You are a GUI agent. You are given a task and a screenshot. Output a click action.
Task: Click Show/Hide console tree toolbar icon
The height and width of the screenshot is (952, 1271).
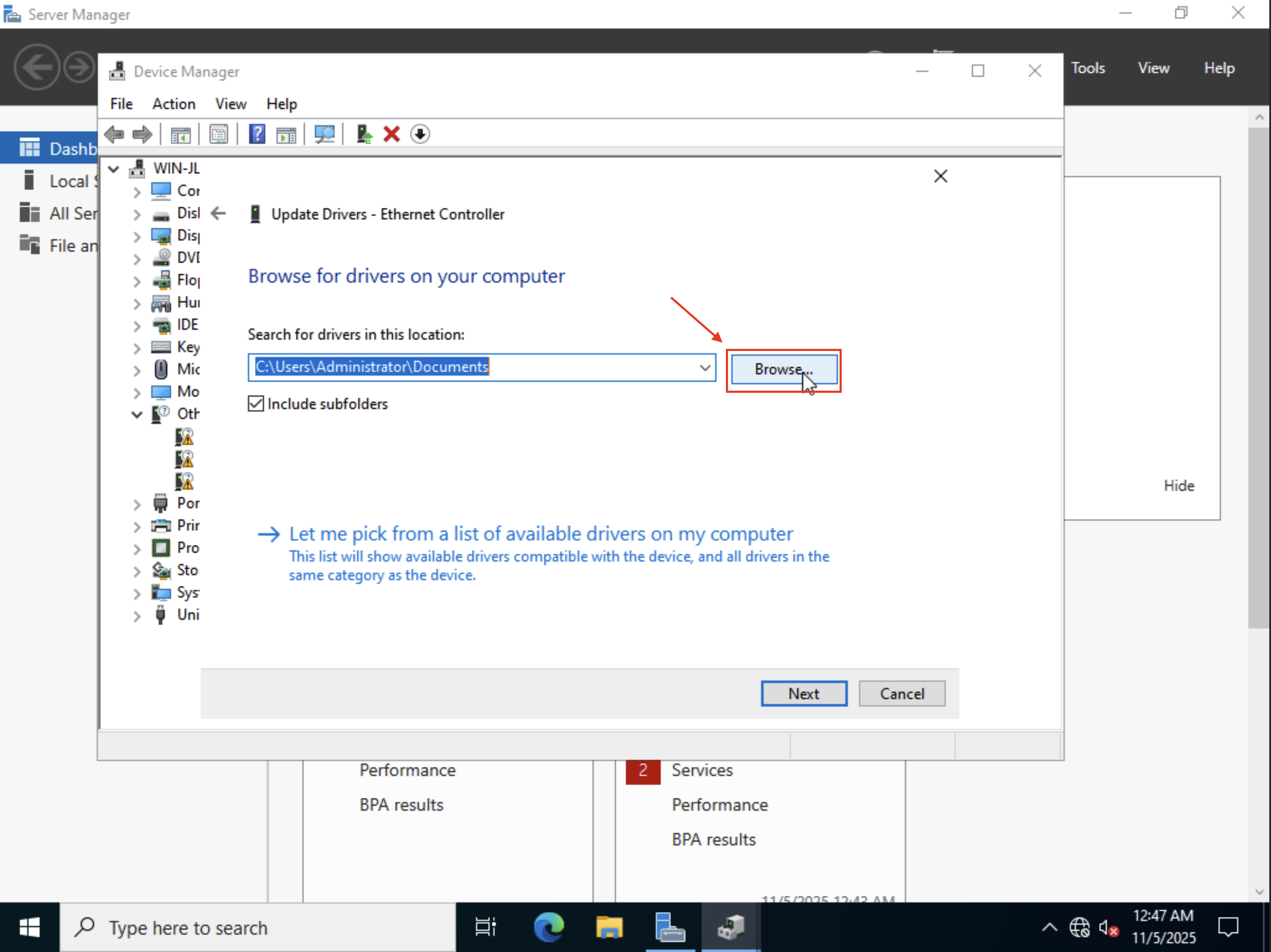(x=180, y=134)
